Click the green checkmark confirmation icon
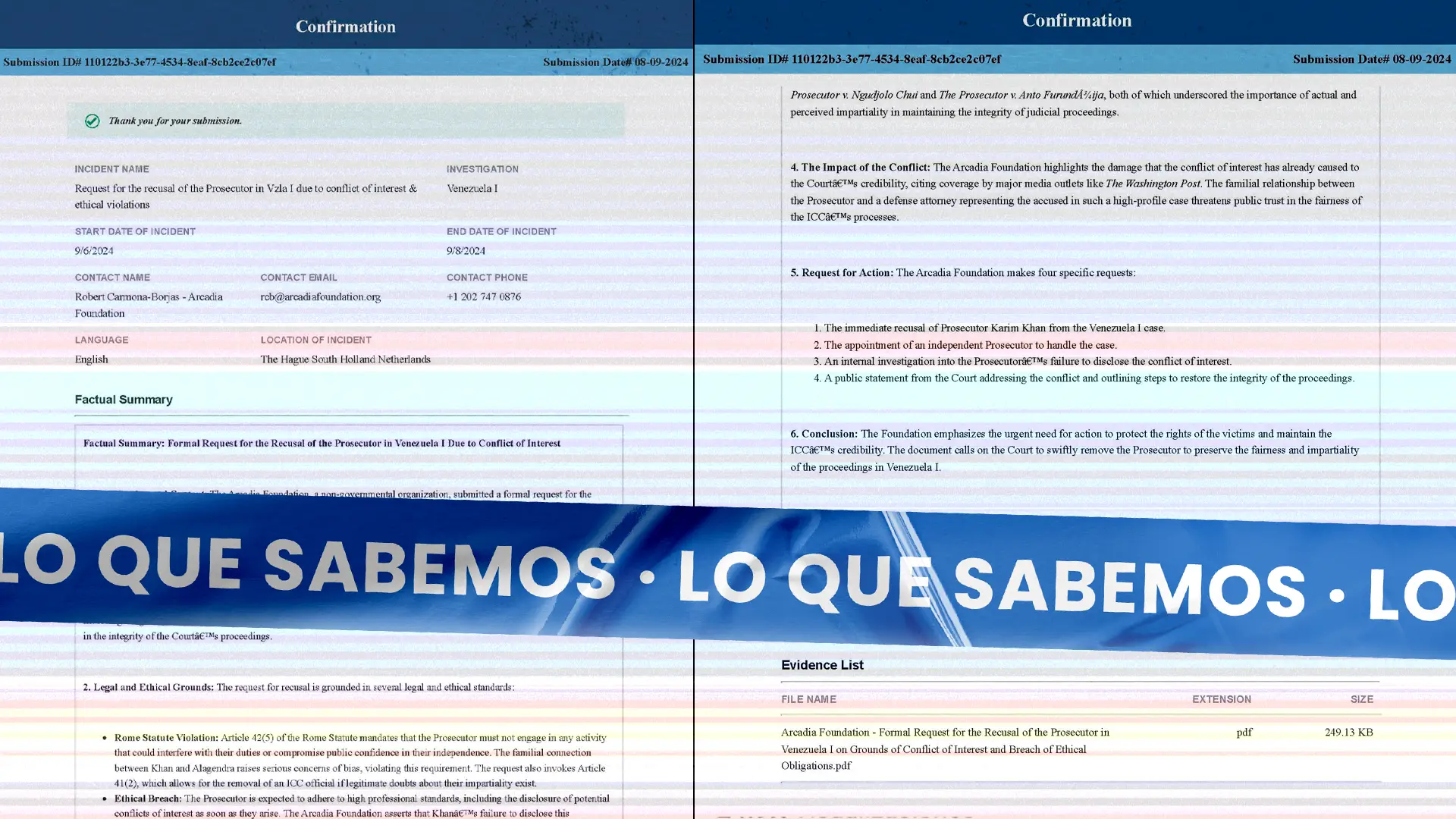1456x819 pixels. click(x=92, y=121)
